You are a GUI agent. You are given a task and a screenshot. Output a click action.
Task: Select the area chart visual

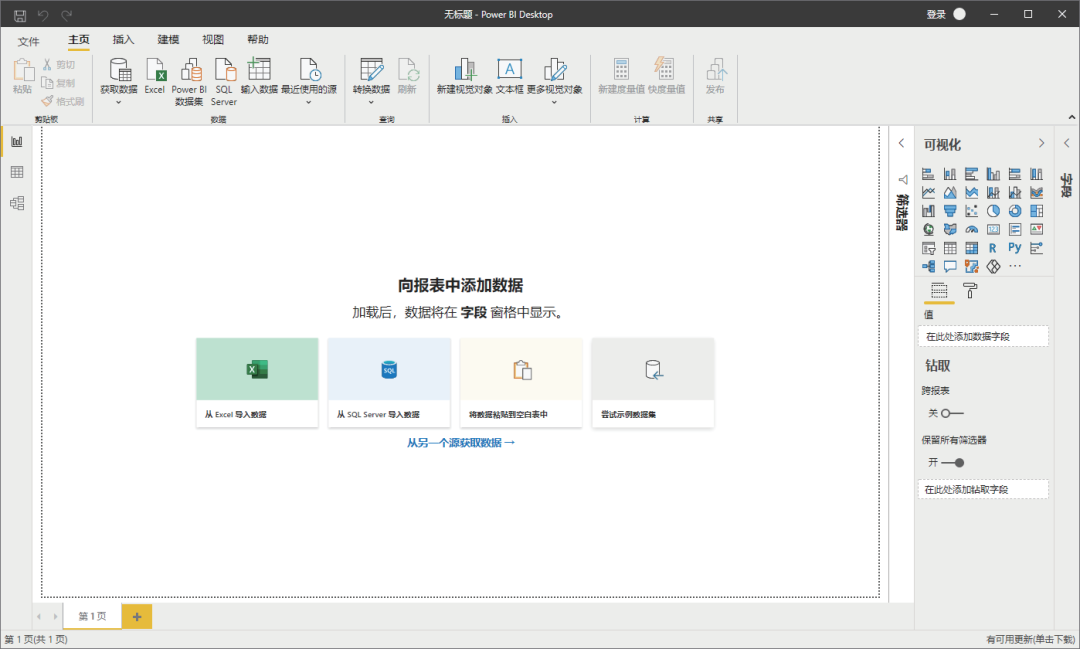coord(950,192)
